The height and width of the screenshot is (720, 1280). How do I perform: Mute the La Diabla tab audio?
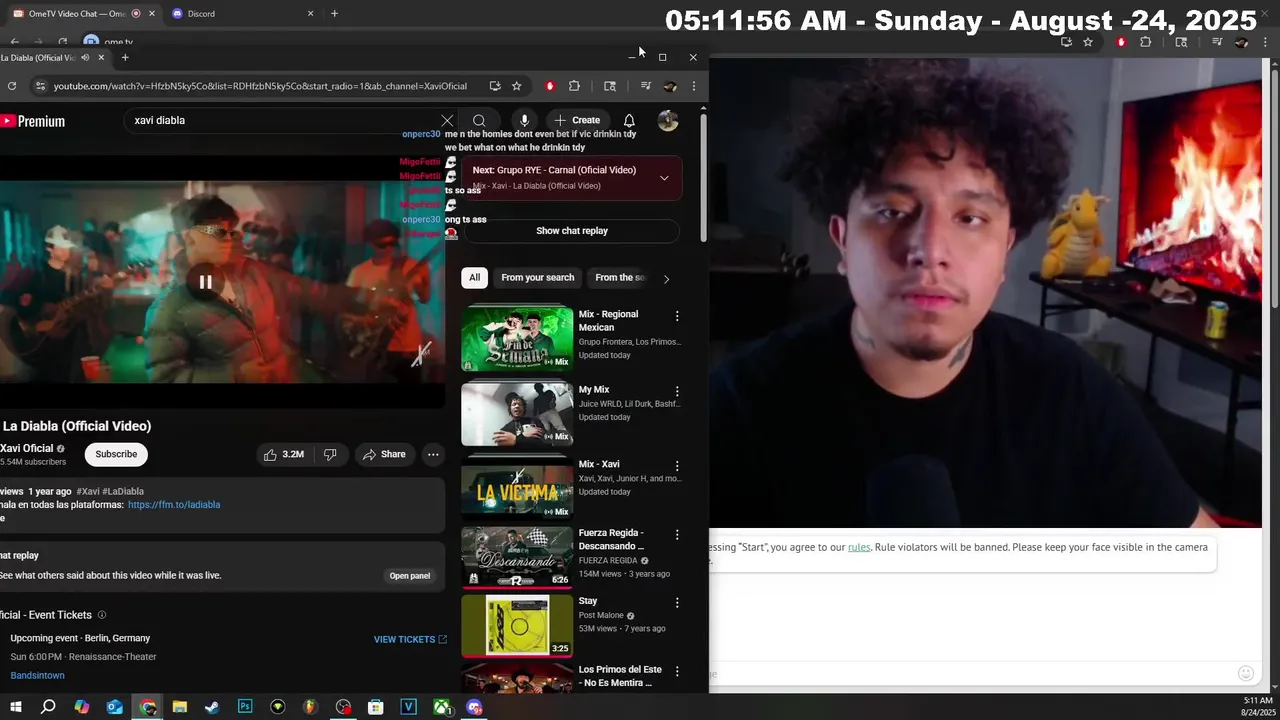tap(85, 58)
